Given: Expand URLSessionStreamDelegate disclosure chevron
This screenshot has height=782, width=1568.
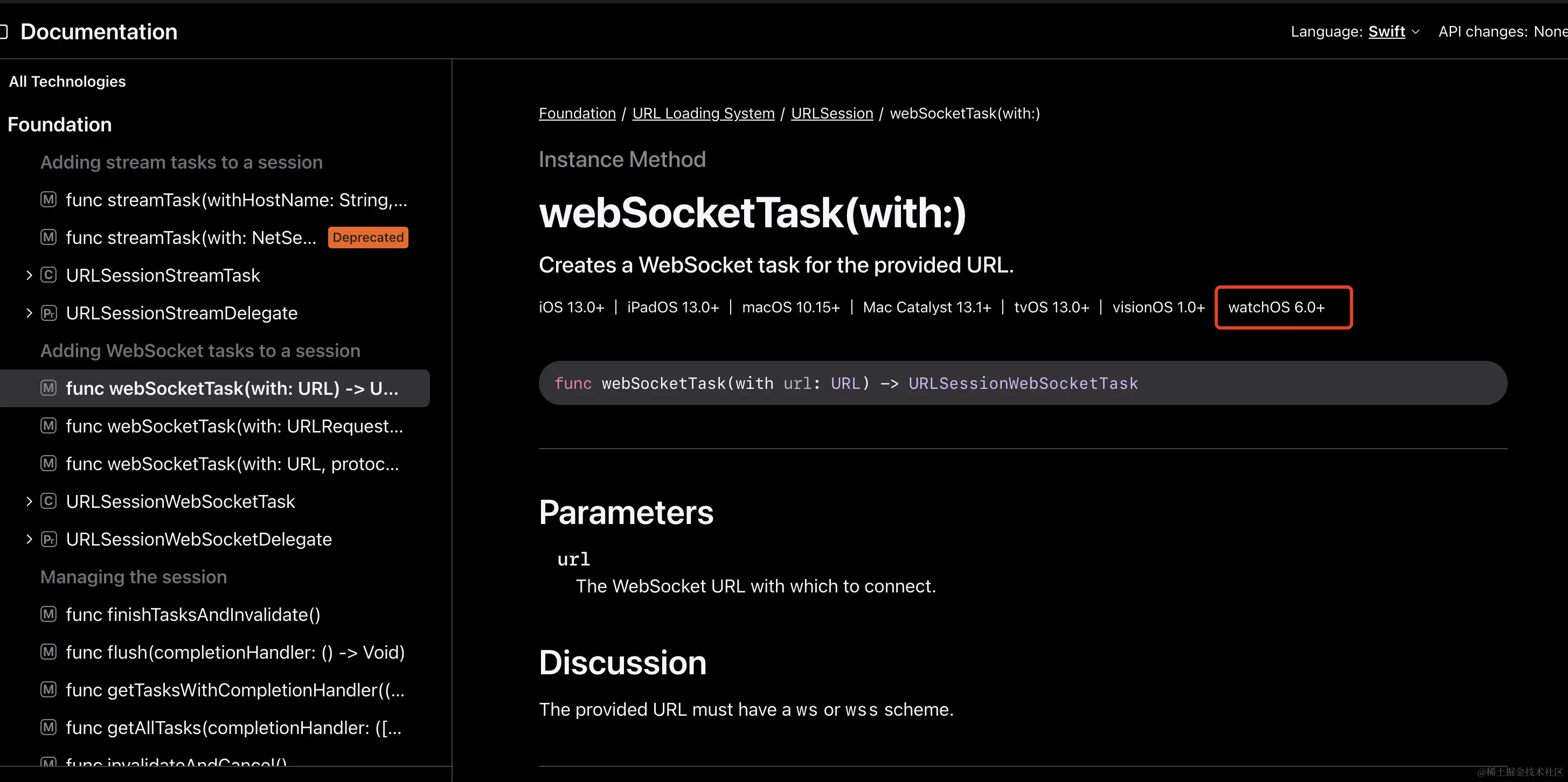Looking at the screenshot, I should (29, 313).
